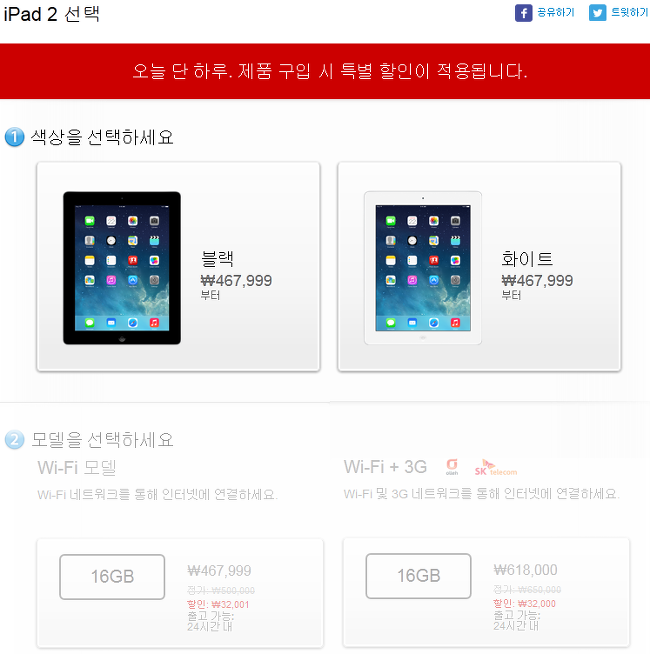Click the olleh carrier logo
Screen dimensions: 650x654
[452, 467]
